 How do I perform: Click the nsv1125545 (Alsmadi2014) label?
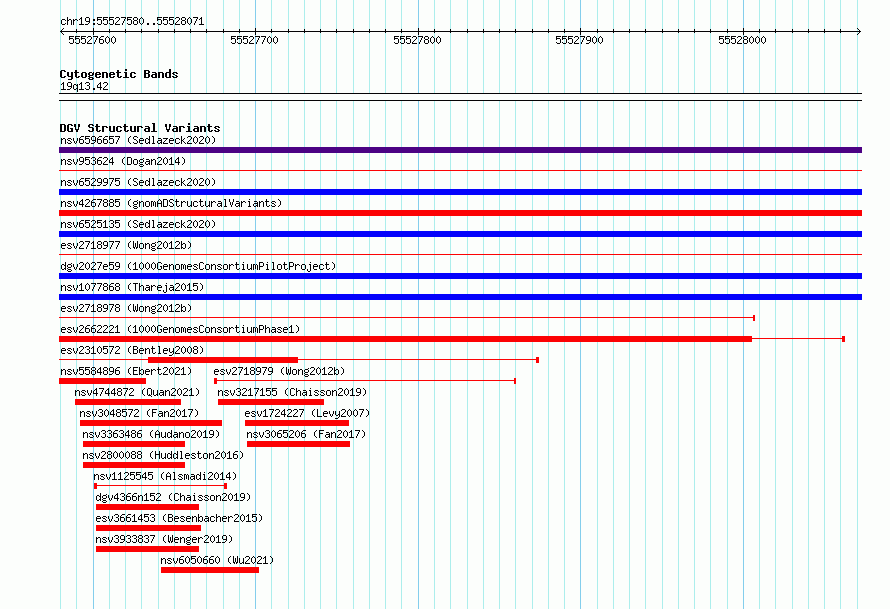[165, 476]
